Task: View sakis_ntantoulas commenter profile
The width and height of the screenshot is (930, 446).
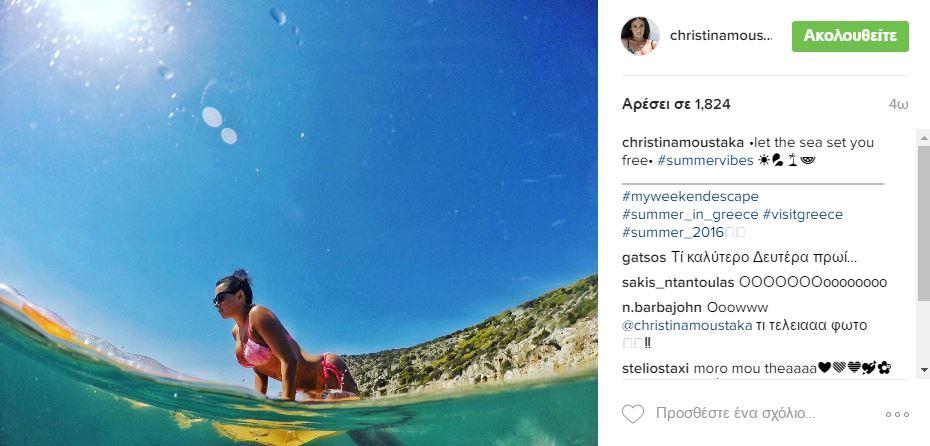Action: 678,282
